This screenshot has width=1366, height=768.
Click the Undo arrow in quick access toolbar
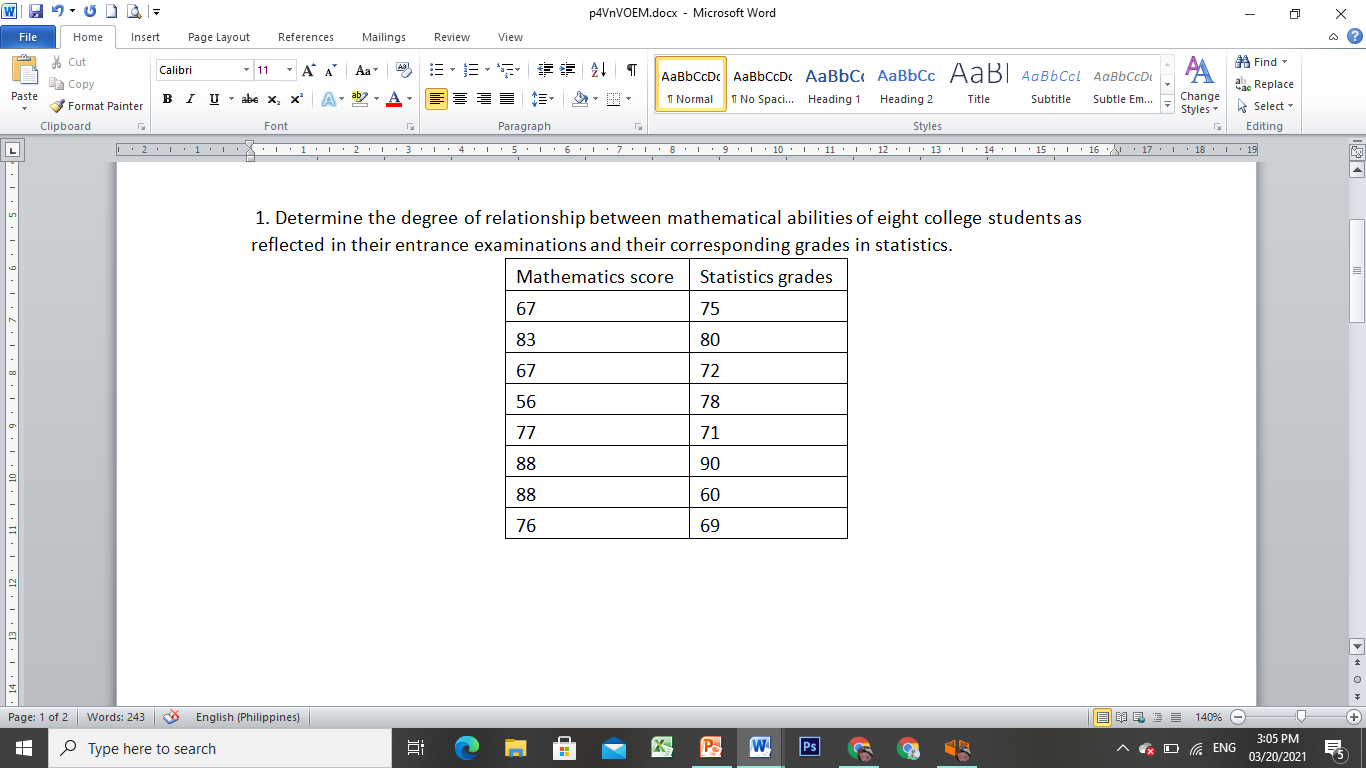(58, 12)
